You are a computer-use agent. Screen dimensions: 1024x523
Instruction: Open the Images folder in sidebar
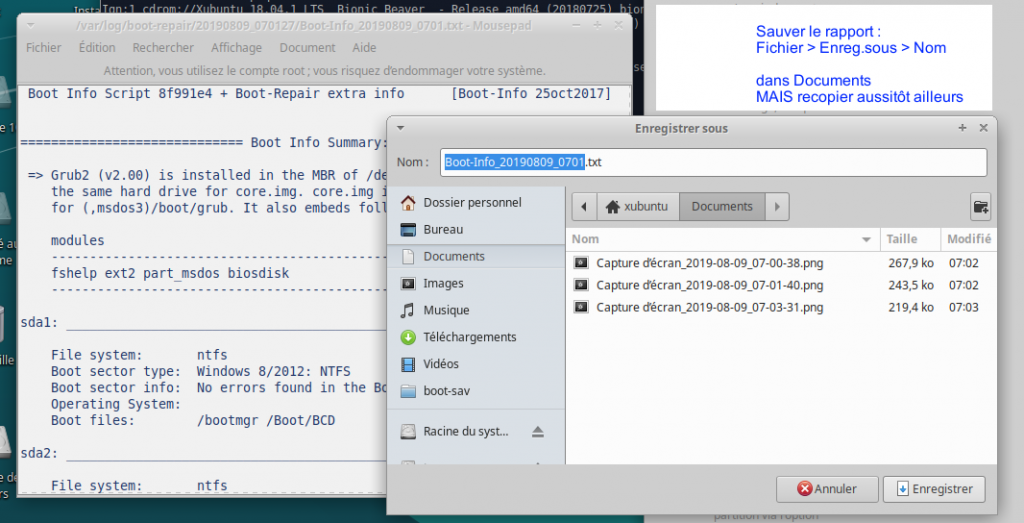click(443, 283)
